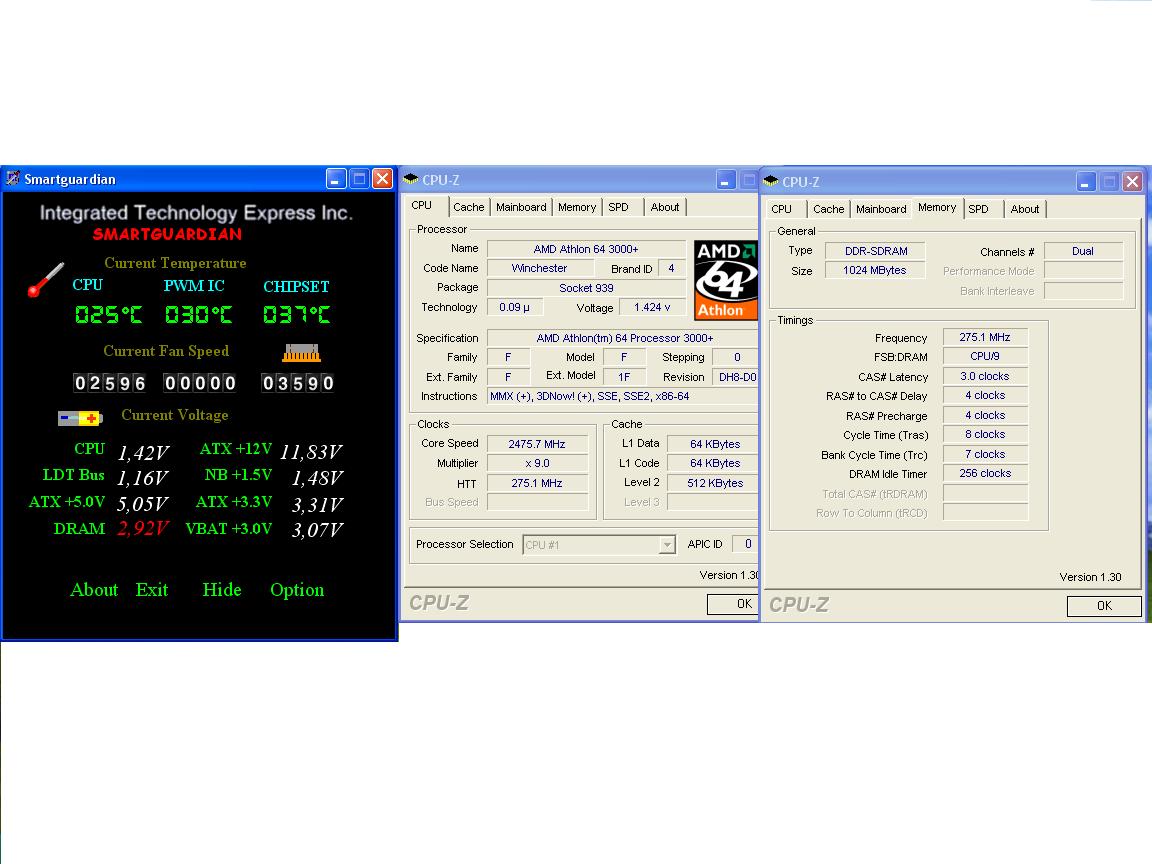Click the Name field AMD Athlon 64 3000+
The height and width of the screenshot is (864, 1152).
pyautogui.click(x=586, y=249)
